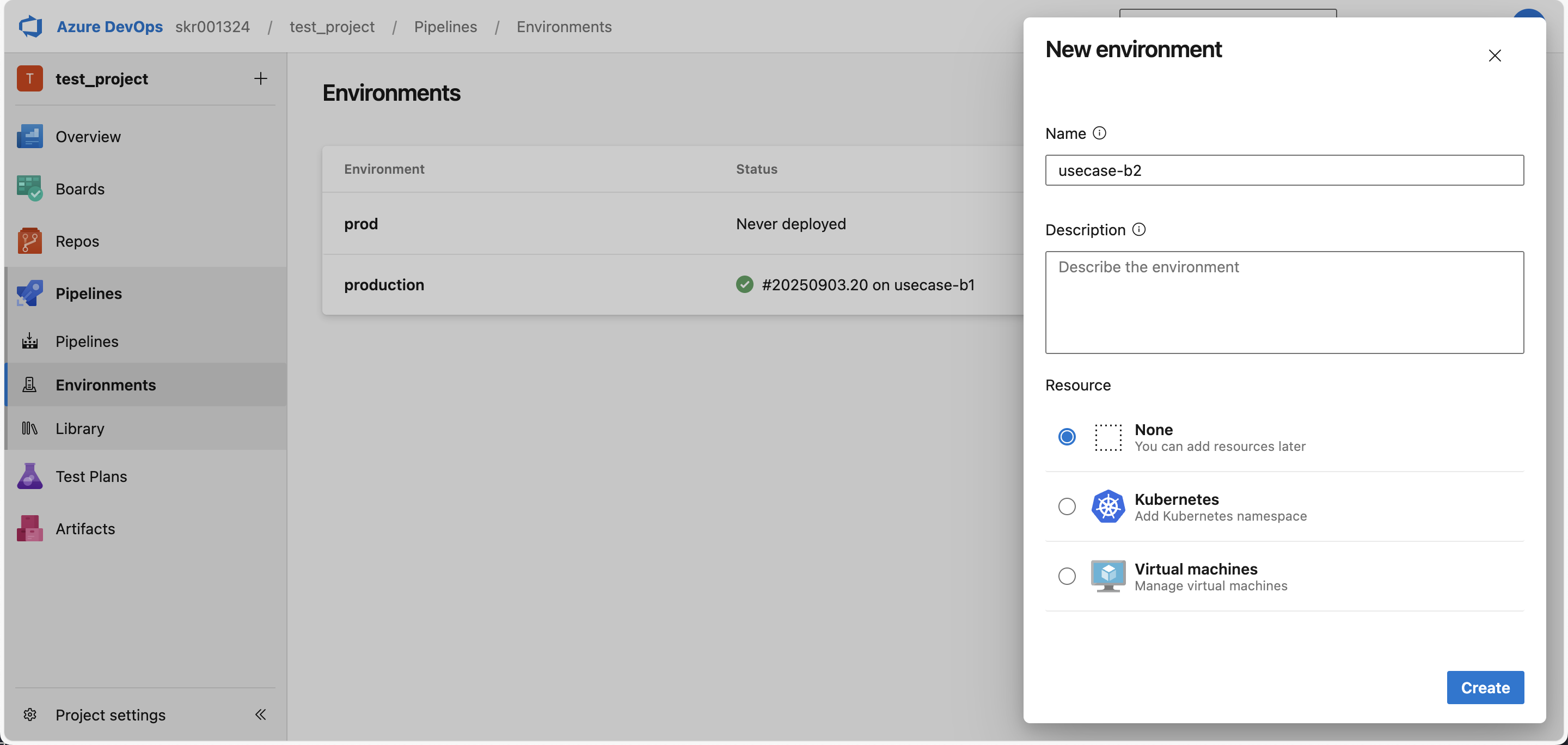Select the Kubernetes resource option
Screen dimensions: 1568x745
[1067, 506]
